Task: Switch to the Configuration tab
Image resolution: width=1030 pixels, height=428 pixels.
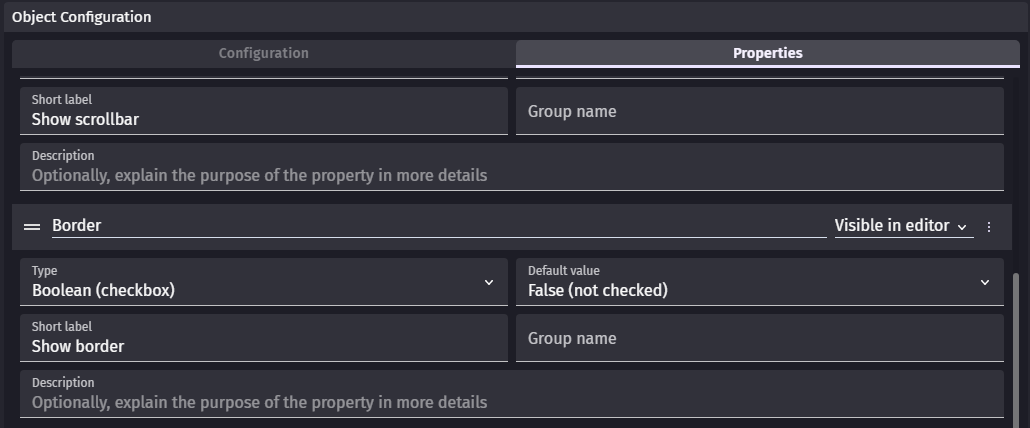Action: point(263,53)
